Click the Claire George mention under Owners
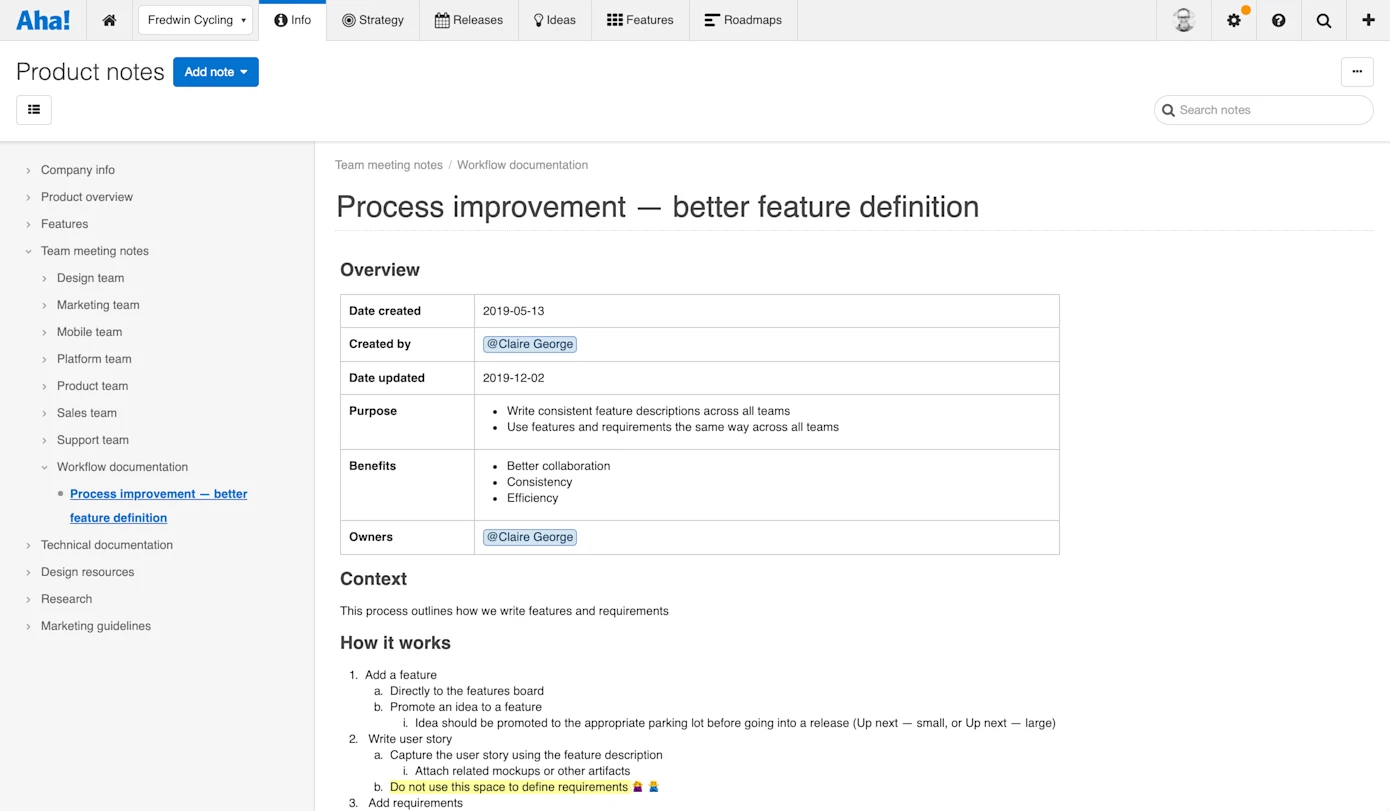This screenshot has height=811, width=1390. (x=529, y=537)
